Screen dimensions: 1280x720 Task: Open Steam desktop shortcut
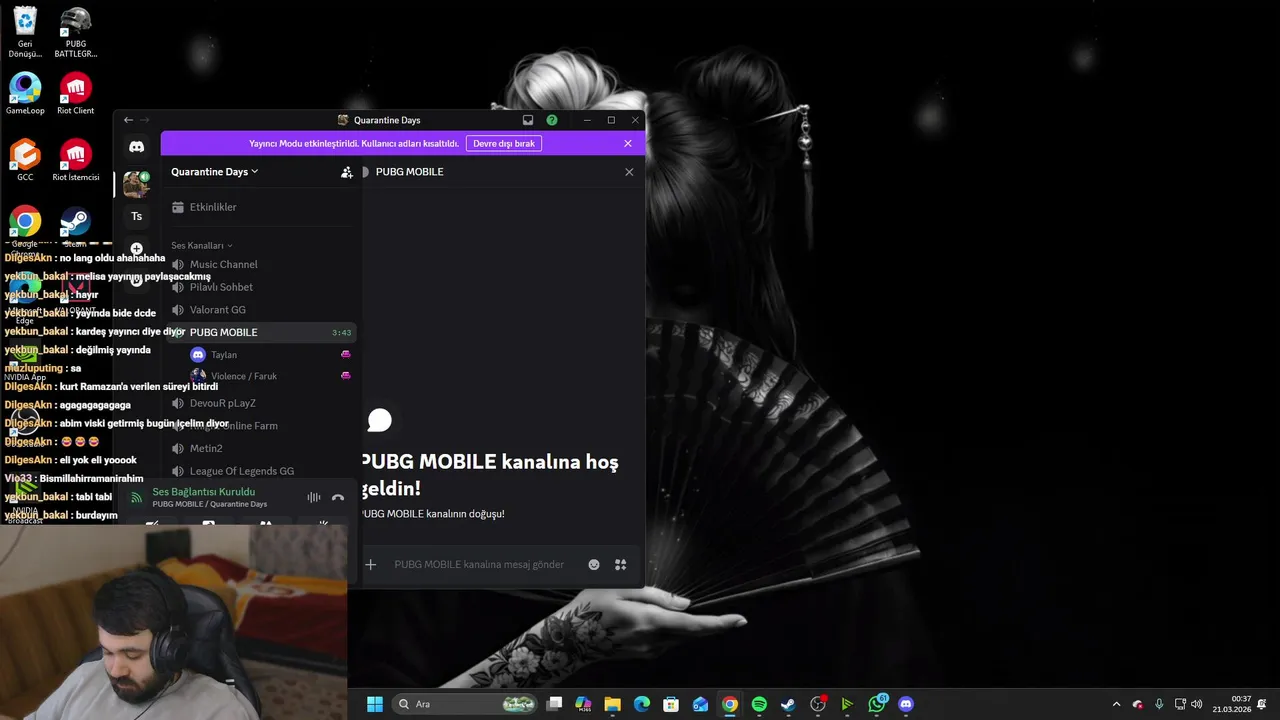pos(75,227)
